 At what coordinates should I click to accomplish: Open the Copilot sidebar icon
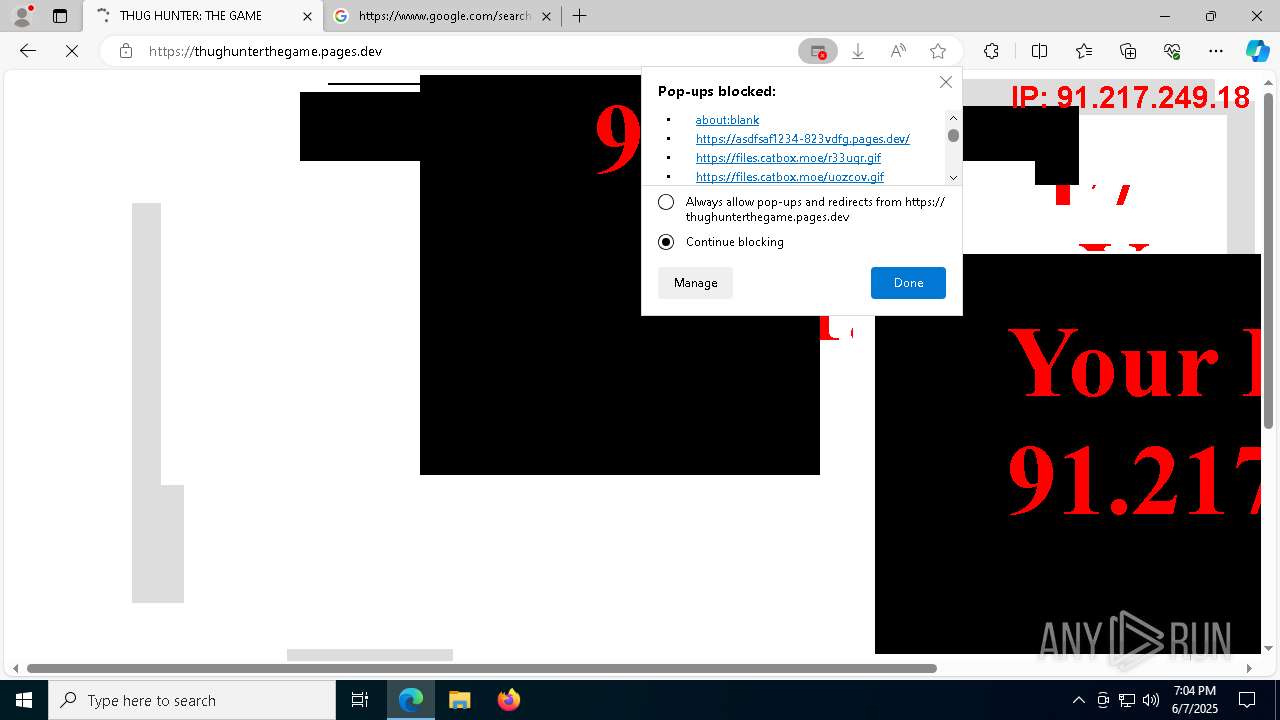pos(1257,51)
